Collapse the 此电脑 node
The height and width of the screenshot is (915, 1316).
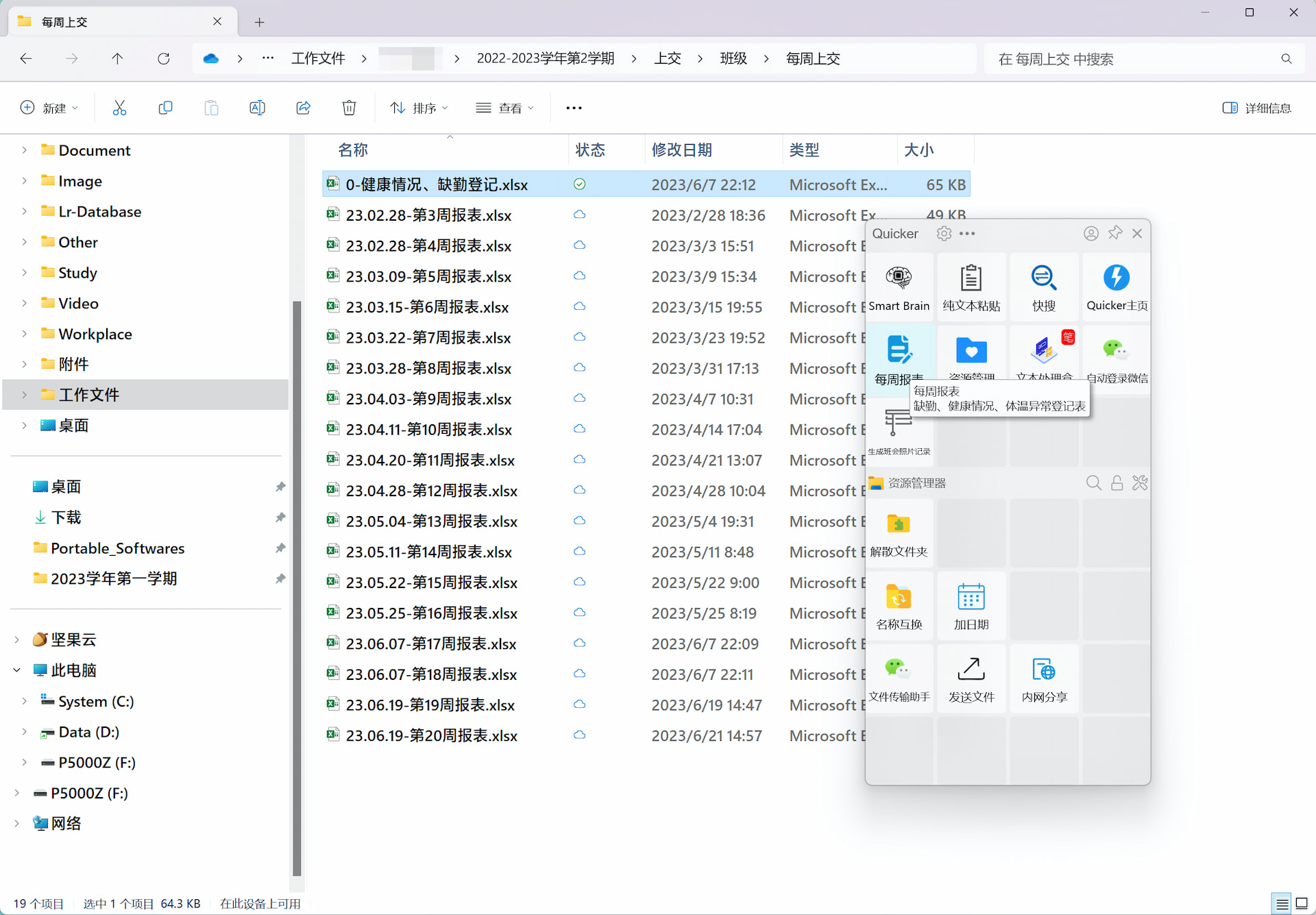17,670
